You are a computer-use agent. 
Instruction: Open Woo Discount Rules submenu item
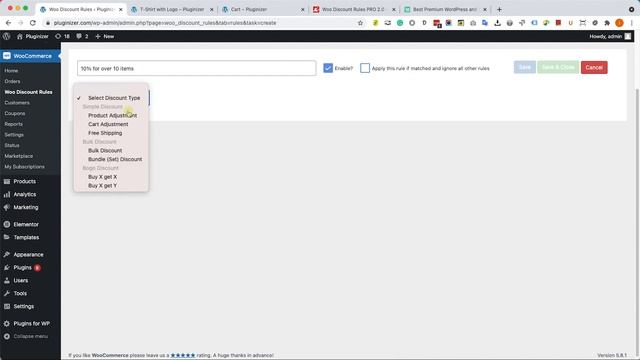pyautogui.click(x=28, y=92)
